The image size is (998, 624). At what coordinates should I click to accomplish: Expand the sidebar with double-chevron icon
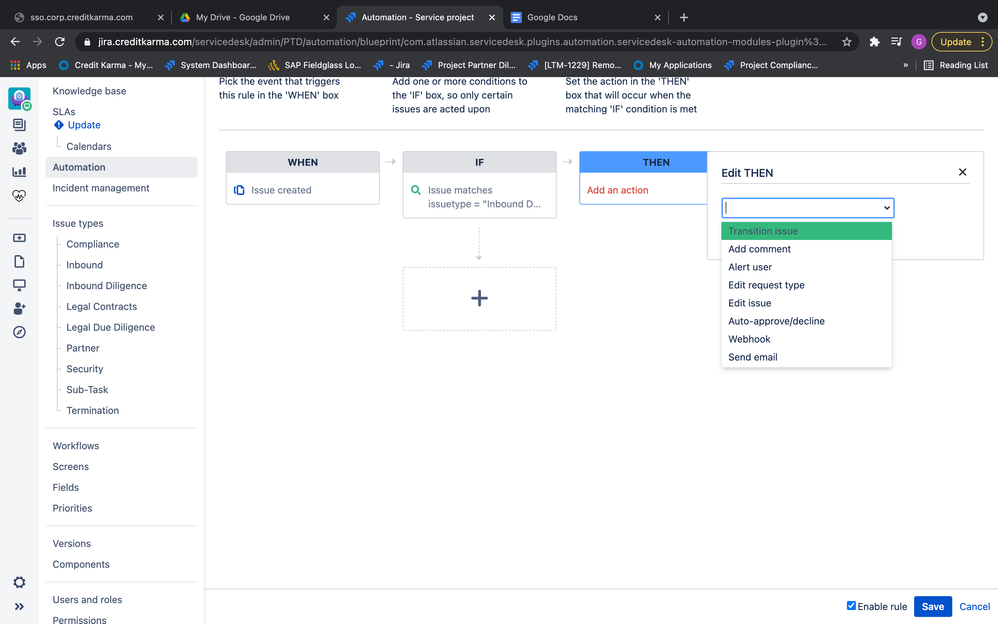[19, 606]
